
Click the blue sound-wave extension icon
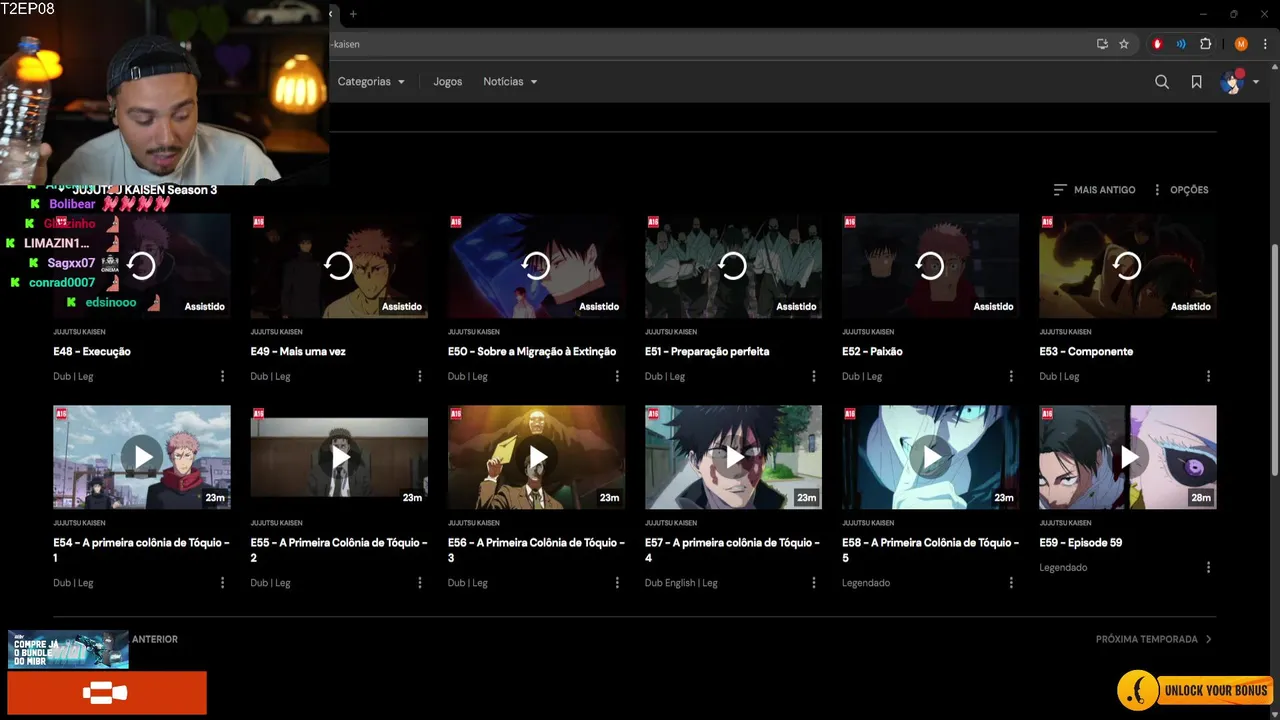pos(1181,44)
